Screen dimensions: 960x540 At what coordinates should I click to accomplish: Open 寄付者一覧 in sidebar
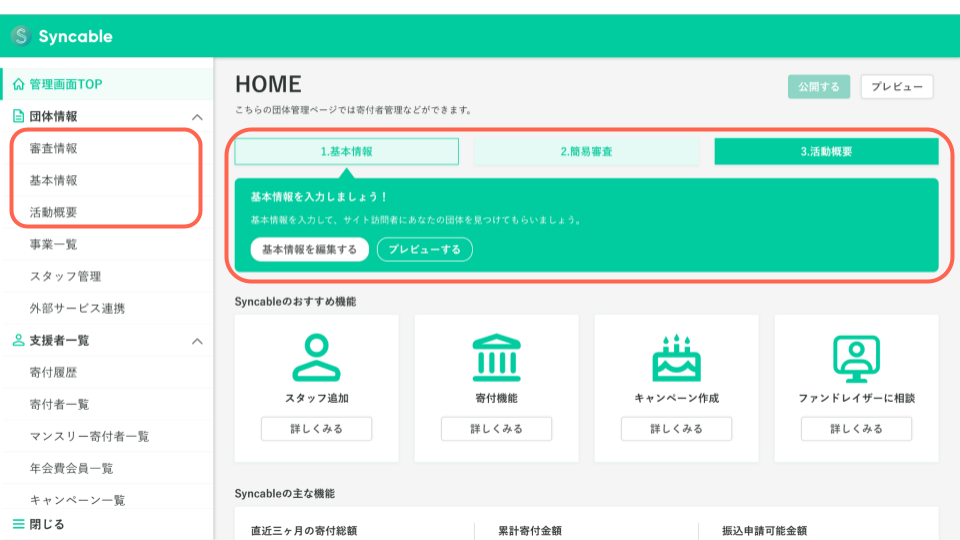[107, 404]
